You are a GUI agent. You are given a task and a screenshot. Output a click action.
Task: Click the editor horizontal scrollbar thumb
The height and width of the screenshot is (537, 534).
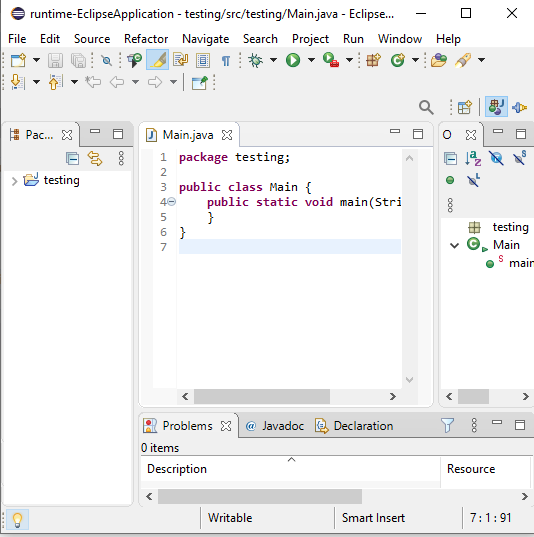tap(262, 397)
